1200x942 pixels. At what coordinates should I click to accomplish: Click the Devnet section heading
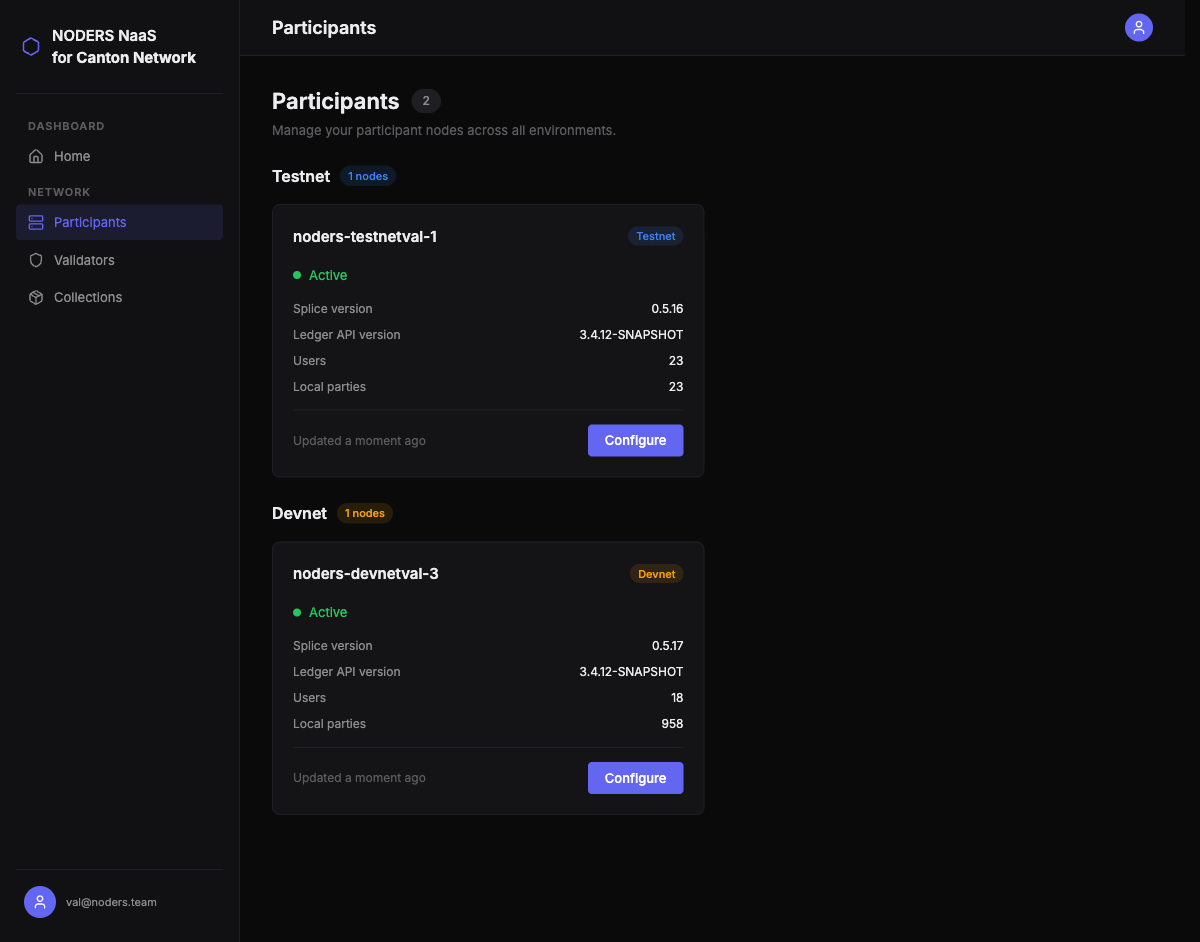299,513
